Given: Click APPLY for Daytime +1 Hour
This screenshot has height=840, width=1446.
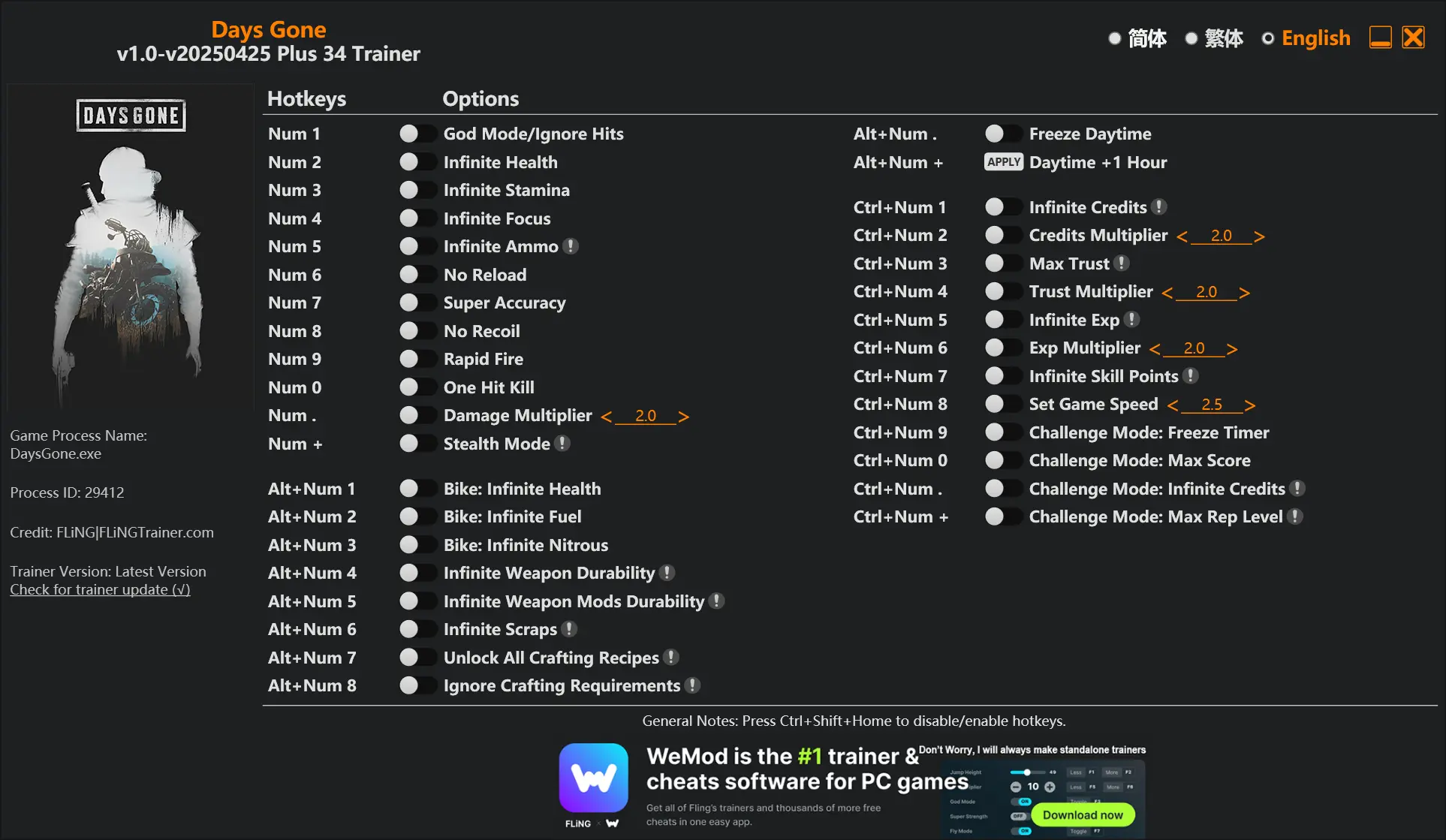Looking at the screenshot, I should 1004,162.
